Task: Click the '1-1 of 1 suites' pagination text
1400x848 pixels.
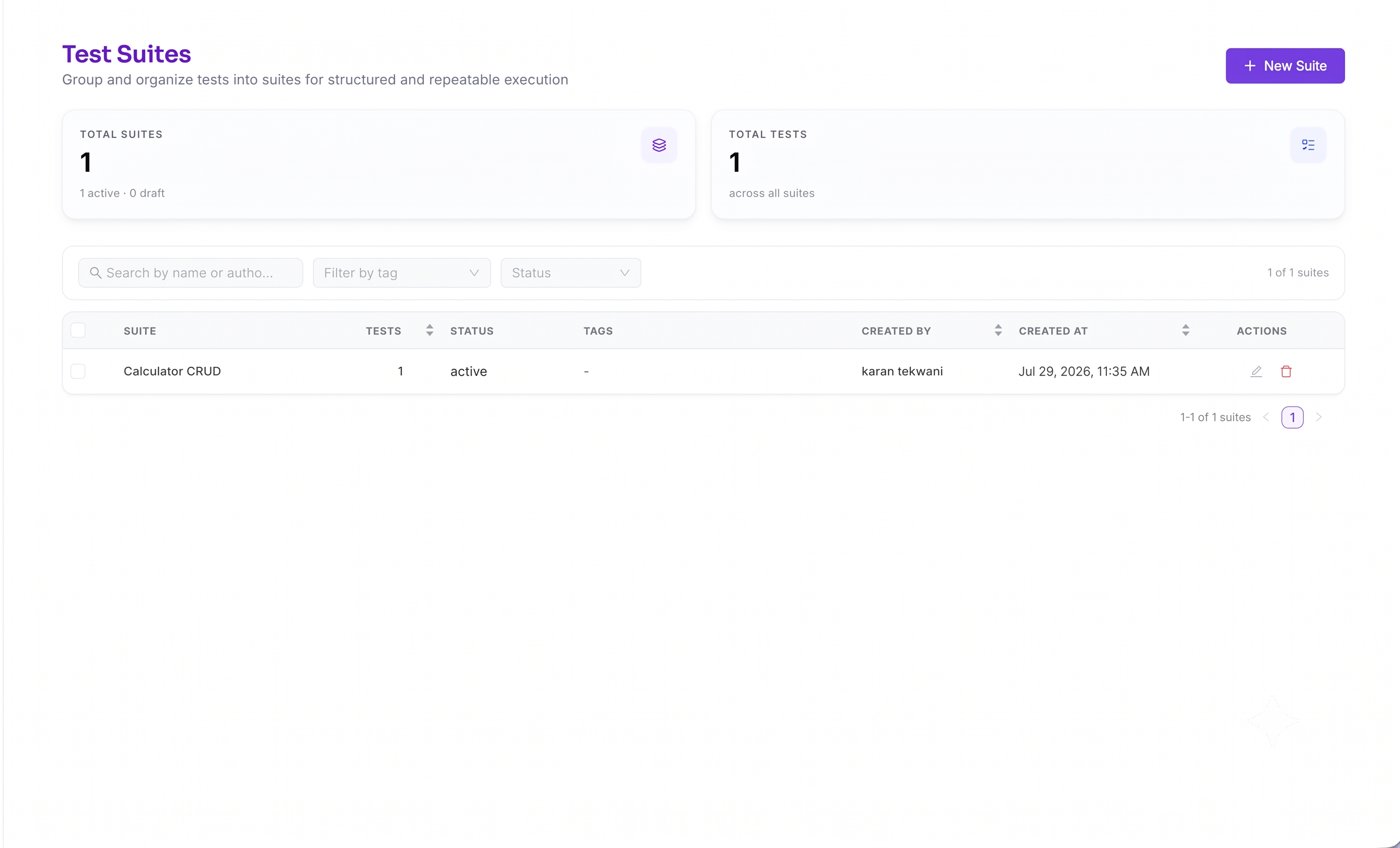Action: pyautogui.click(x=1216, y=417)
